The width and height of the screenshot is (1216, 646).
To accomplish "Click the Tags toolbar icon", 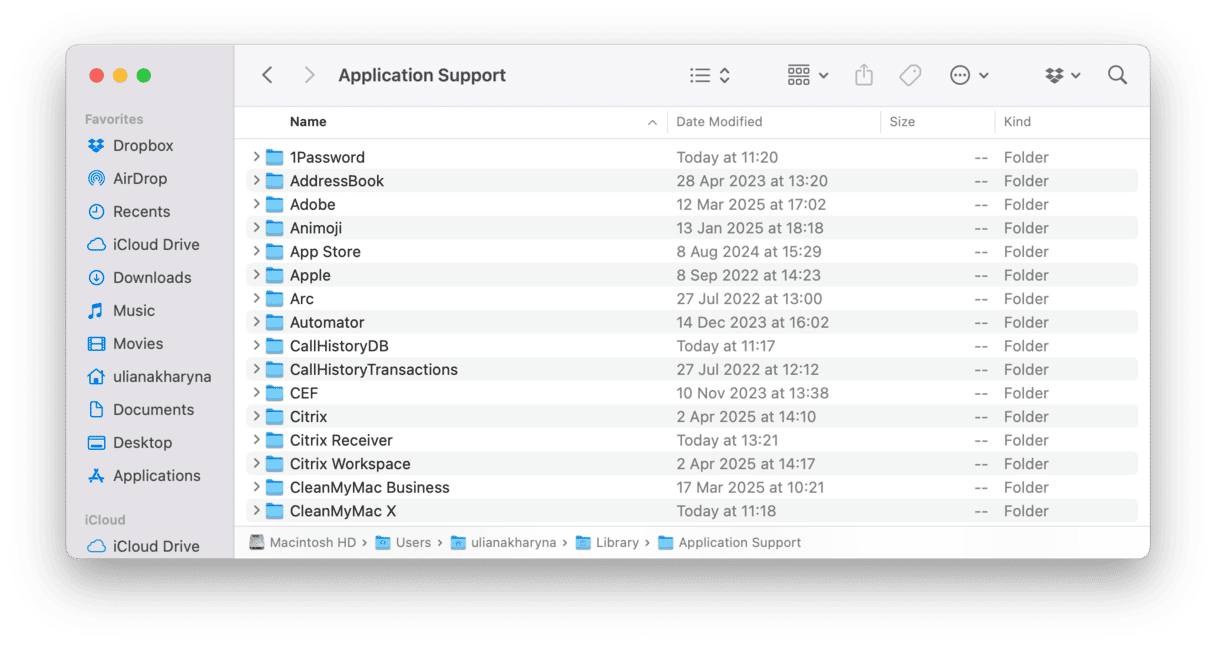I will click(910, 75).
